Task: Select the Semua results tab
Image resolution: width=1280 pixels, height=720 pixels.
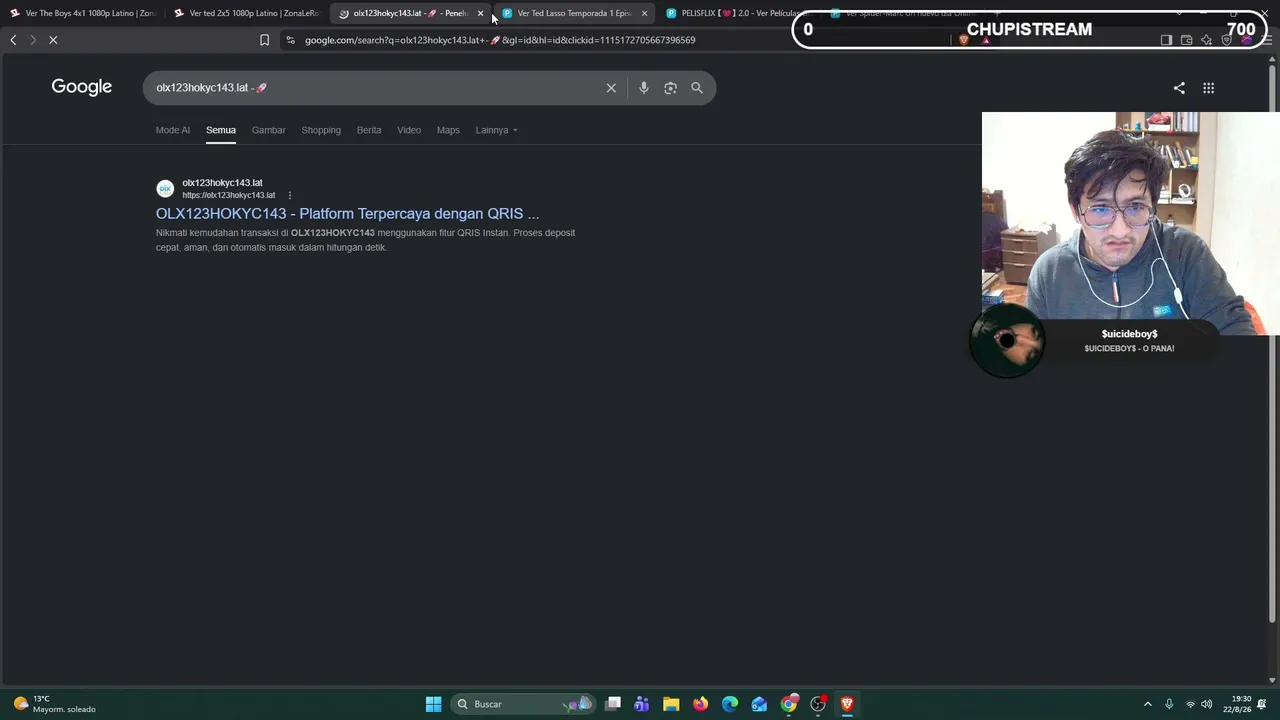Action: (x=221, y=130)
